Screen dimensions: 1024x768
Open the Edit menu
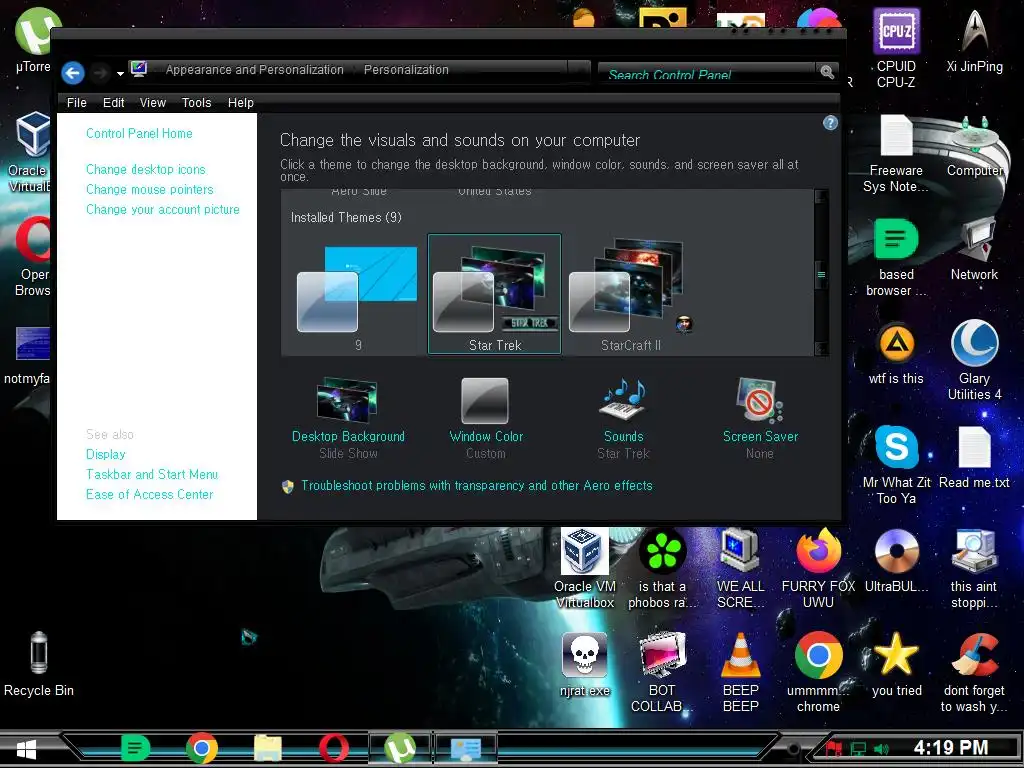(x=114, y=103)
